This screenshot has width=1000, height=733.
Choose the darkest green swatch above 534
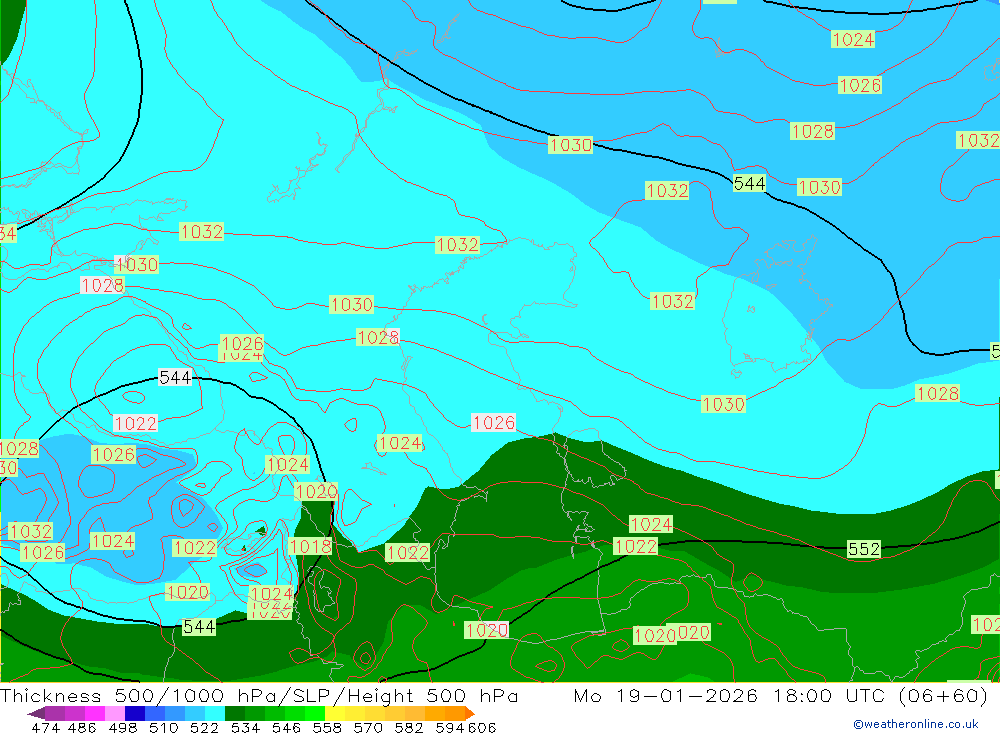(235, 713)
